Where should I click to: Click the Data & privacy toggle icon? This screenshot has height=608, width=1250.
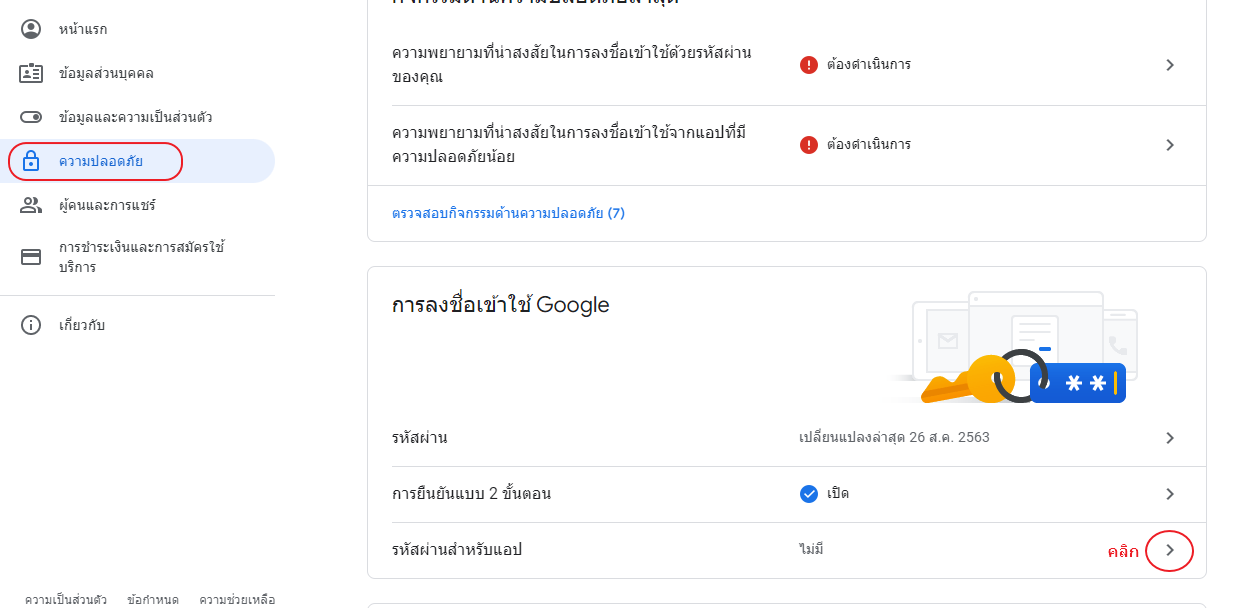pyautogui.click(x=31, y=117)
